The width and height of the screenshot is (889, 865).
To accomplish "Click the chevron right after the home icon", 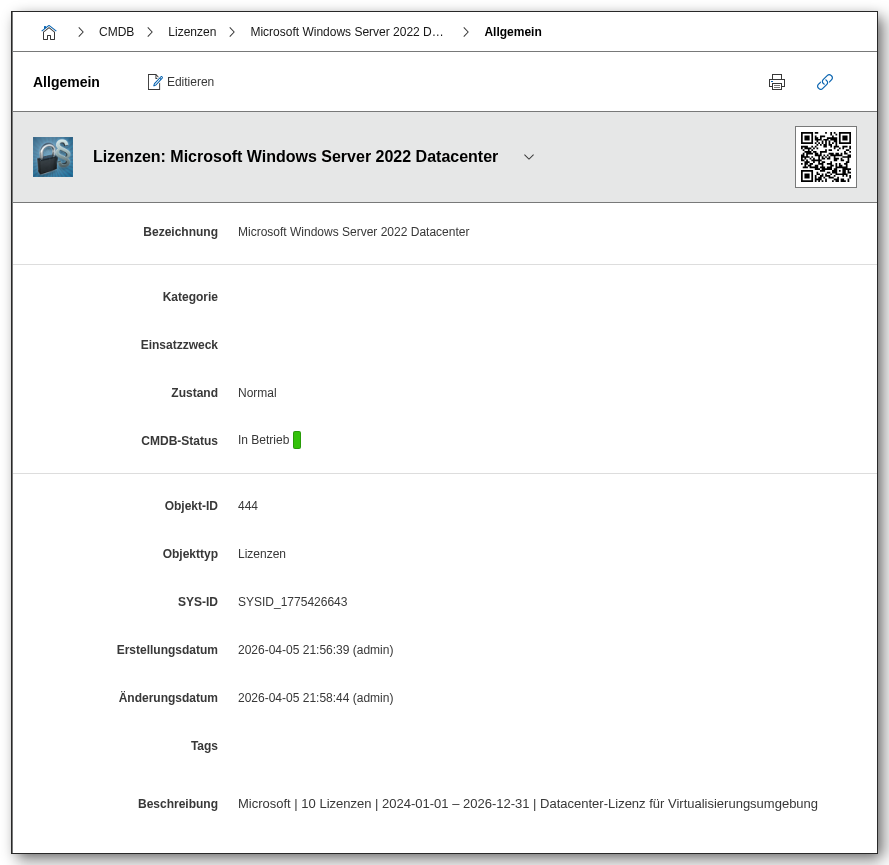I will tap(81, 32).
